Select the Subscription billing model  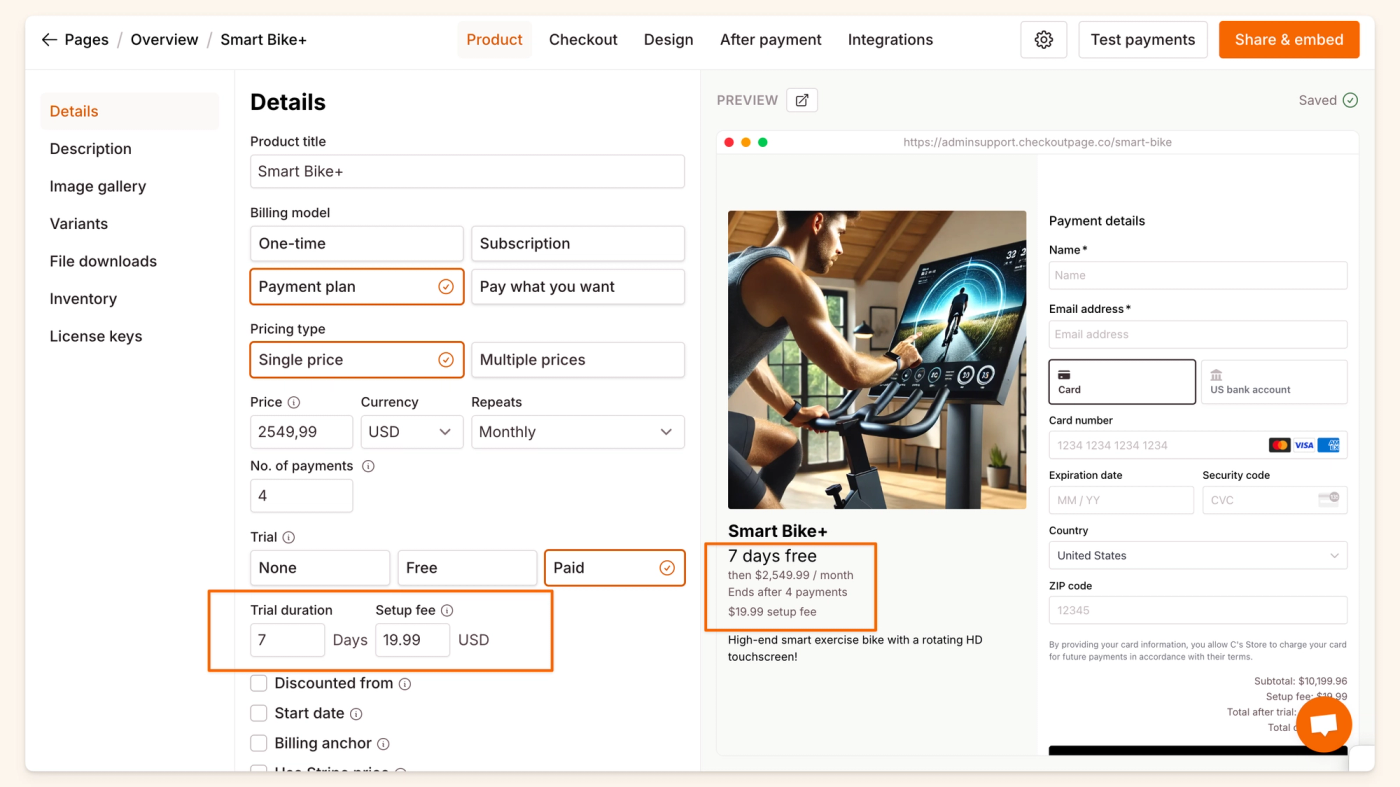578,244
